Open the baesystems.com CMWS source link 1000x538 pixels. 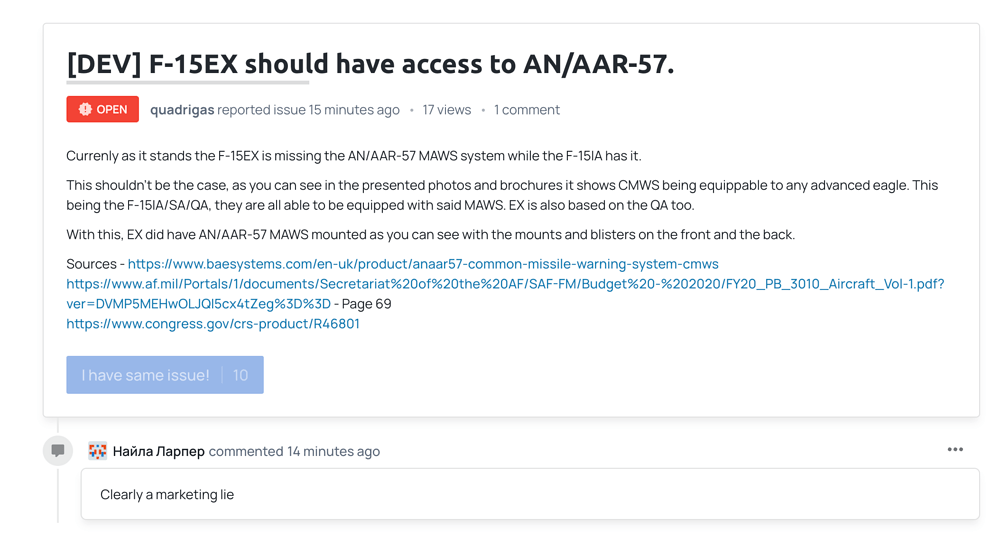click(x=423, y=264)
